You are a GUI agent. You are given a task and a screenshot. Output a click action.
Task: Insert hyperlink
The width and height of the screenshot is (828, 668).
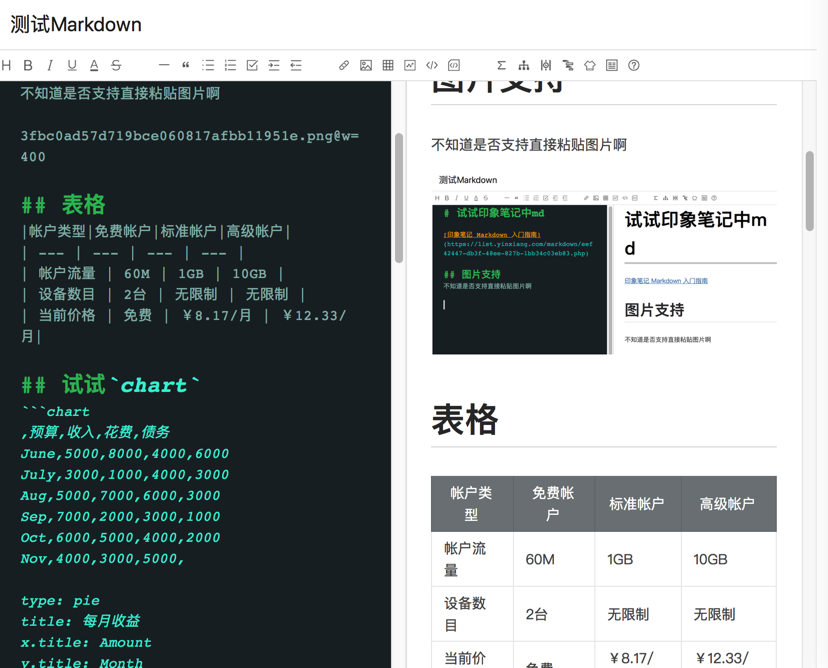tap(344, 65)
